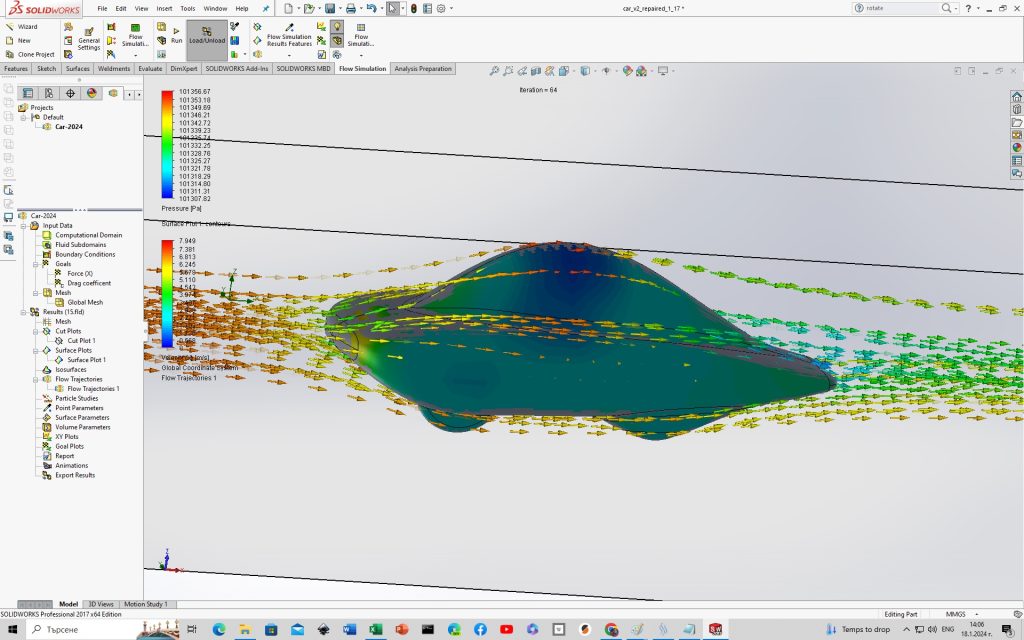This screenshot has height=640, width=1024.
Task: Collapse the Goals tree node
Action: click(x=36, y=264)
